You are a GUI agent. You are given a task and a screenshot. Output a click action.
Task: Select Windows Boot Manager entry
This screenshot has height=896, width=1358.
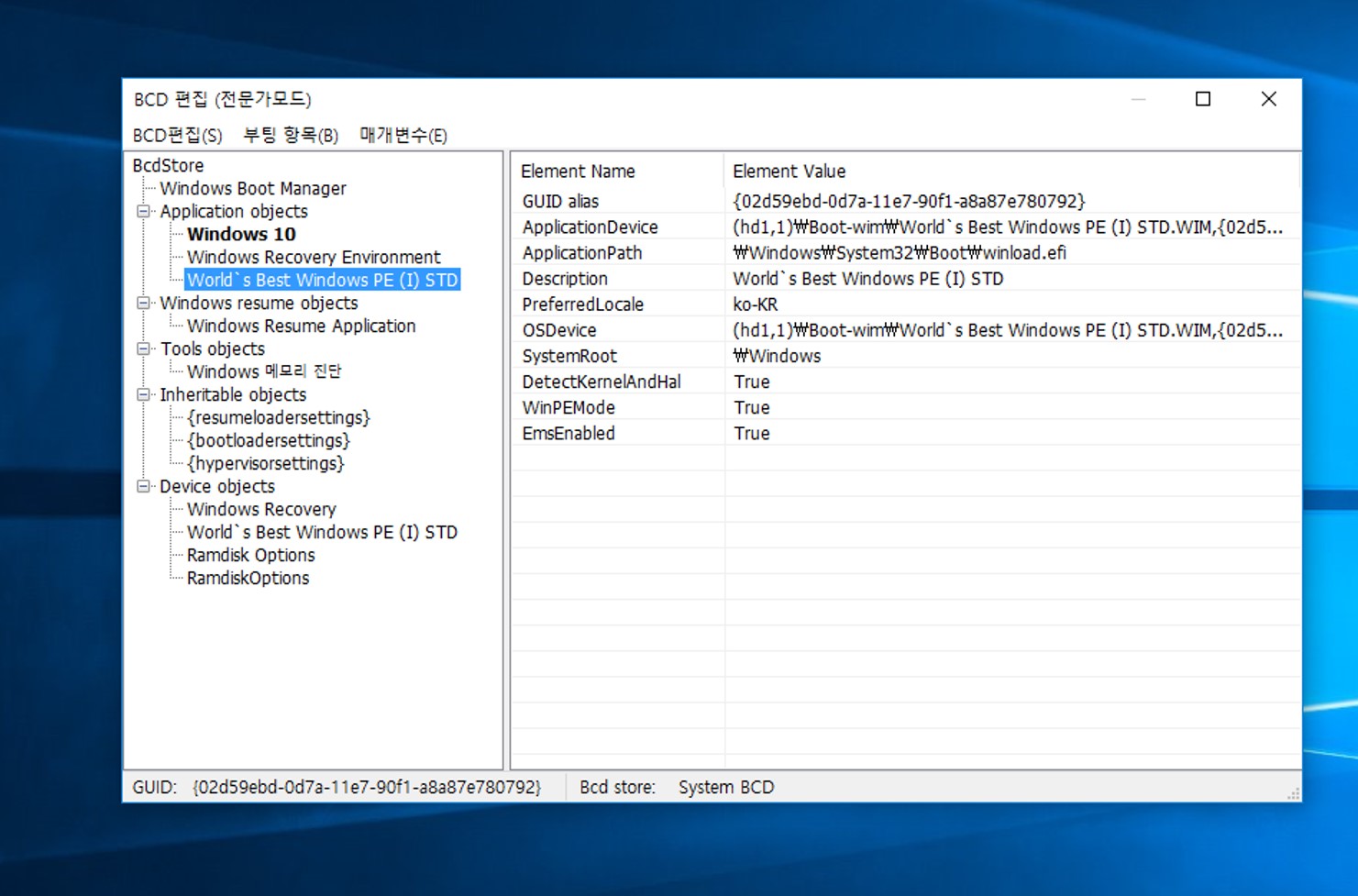click(253, 189)
